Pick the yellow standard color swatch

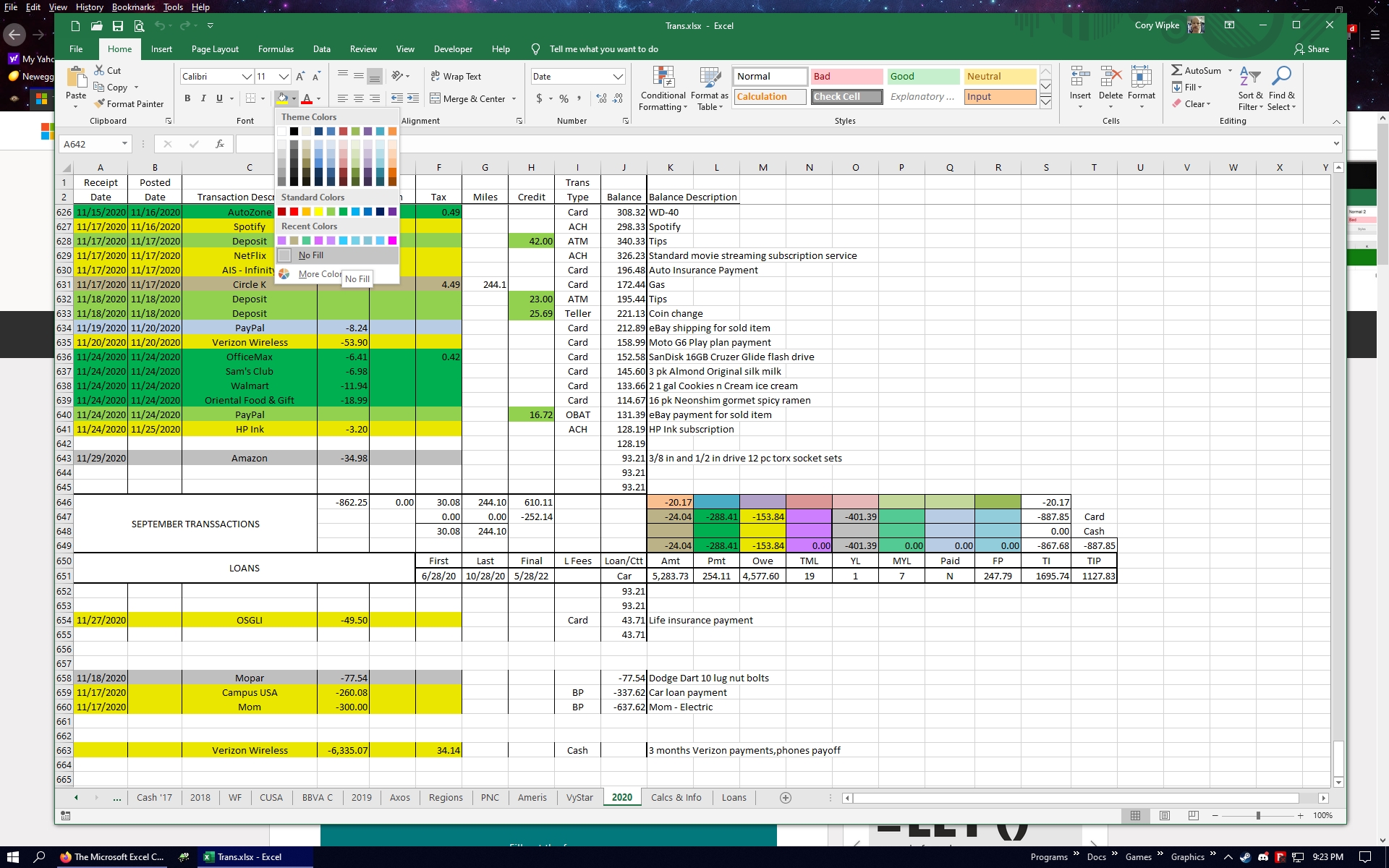click(318, 212)
